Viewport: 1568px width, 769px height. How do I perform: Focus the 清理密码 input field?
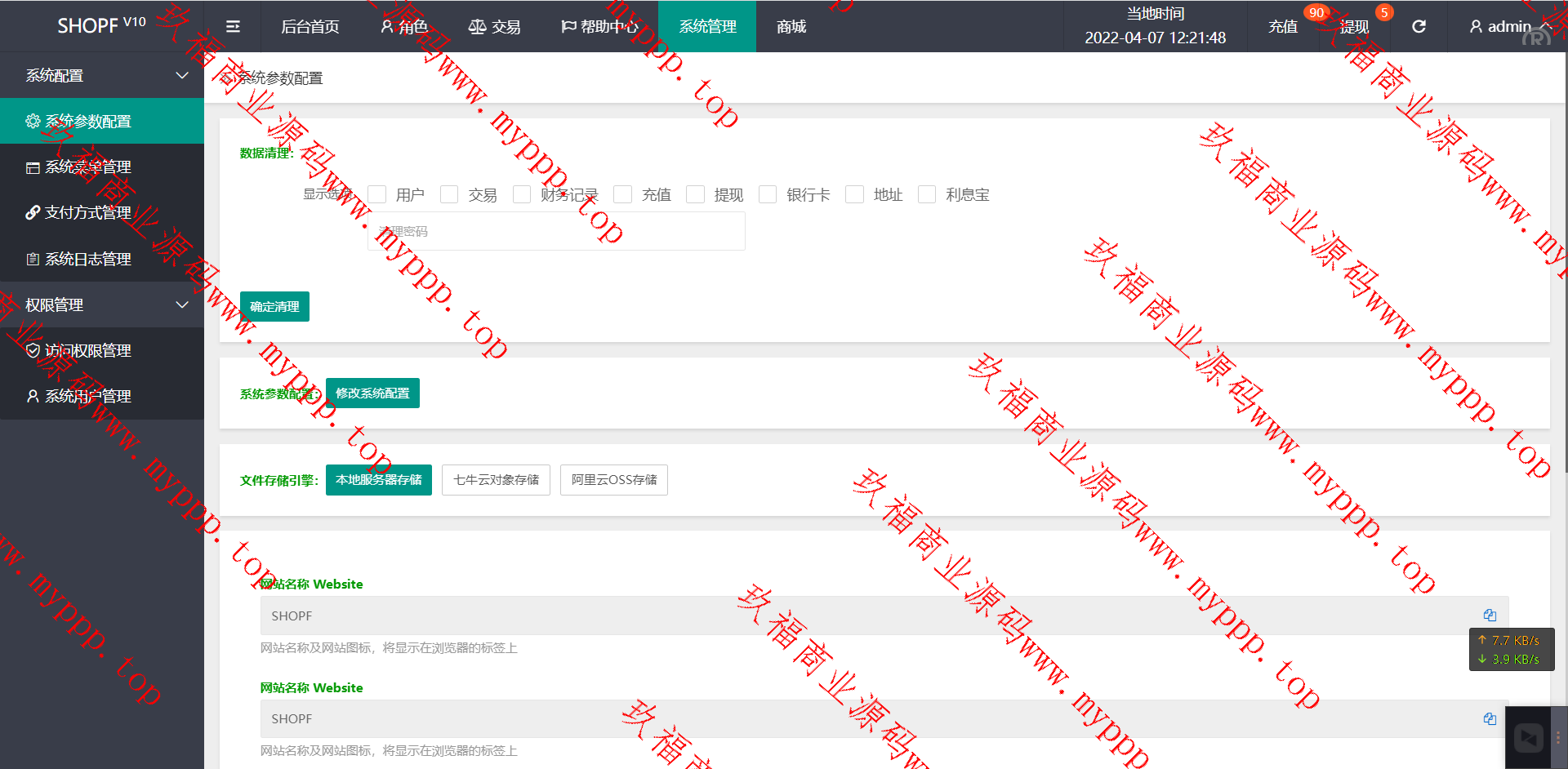(555, 232)
